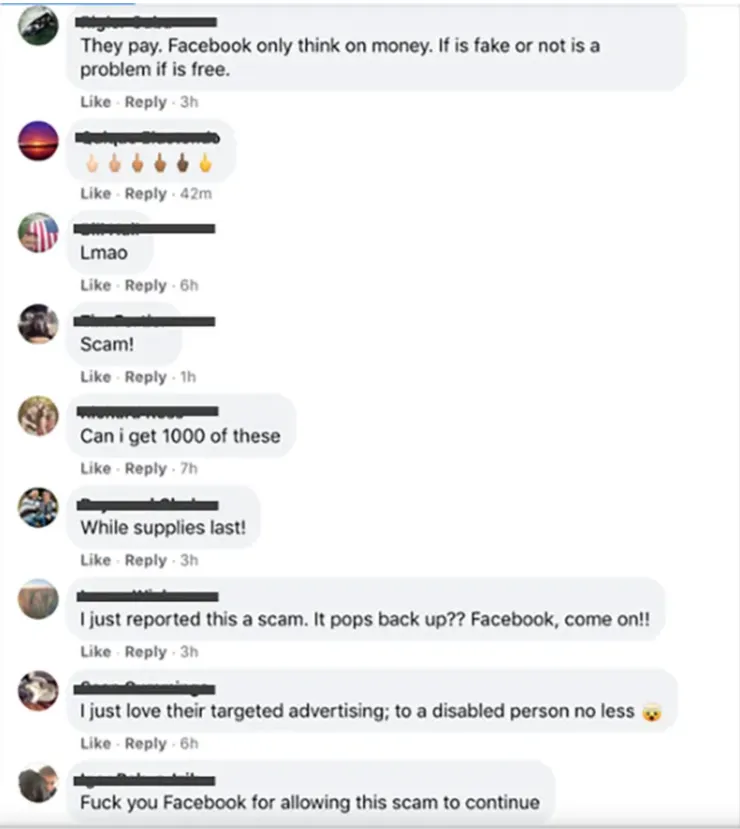Open the American flag profile picture
Viewport: 740px width, 829px height.
tap(38, 233)
